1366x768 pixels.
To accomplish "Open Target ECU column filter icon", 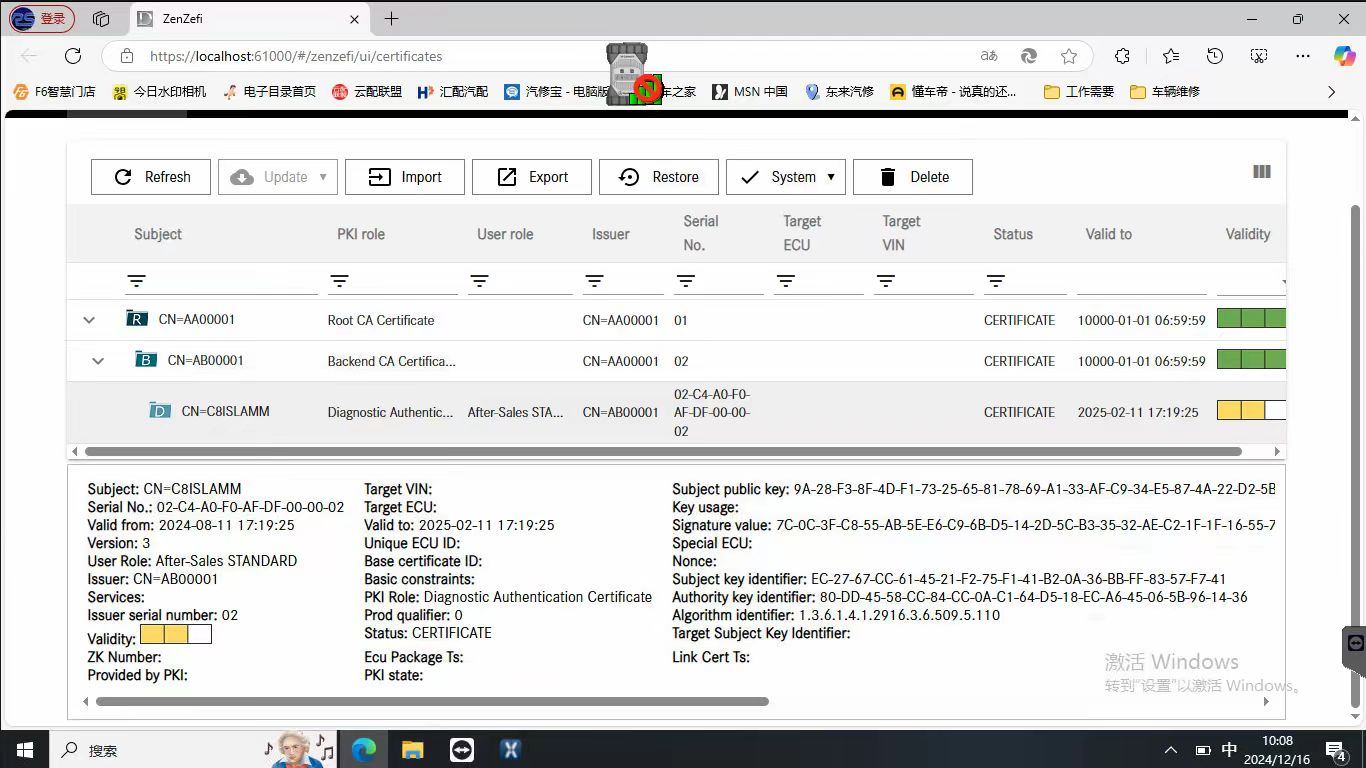I will pyautogui.click(x=785, y=281).
